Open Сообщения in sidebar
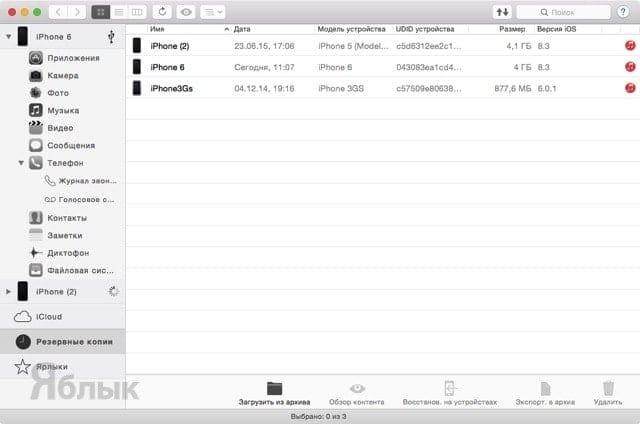This screenshot has height=424, width=640. click(x=71, y=145)
